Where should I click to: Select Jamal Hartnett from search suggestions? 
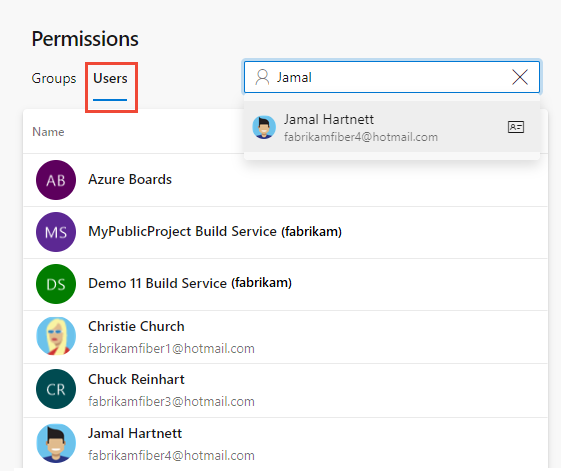(x=392, y=127)
